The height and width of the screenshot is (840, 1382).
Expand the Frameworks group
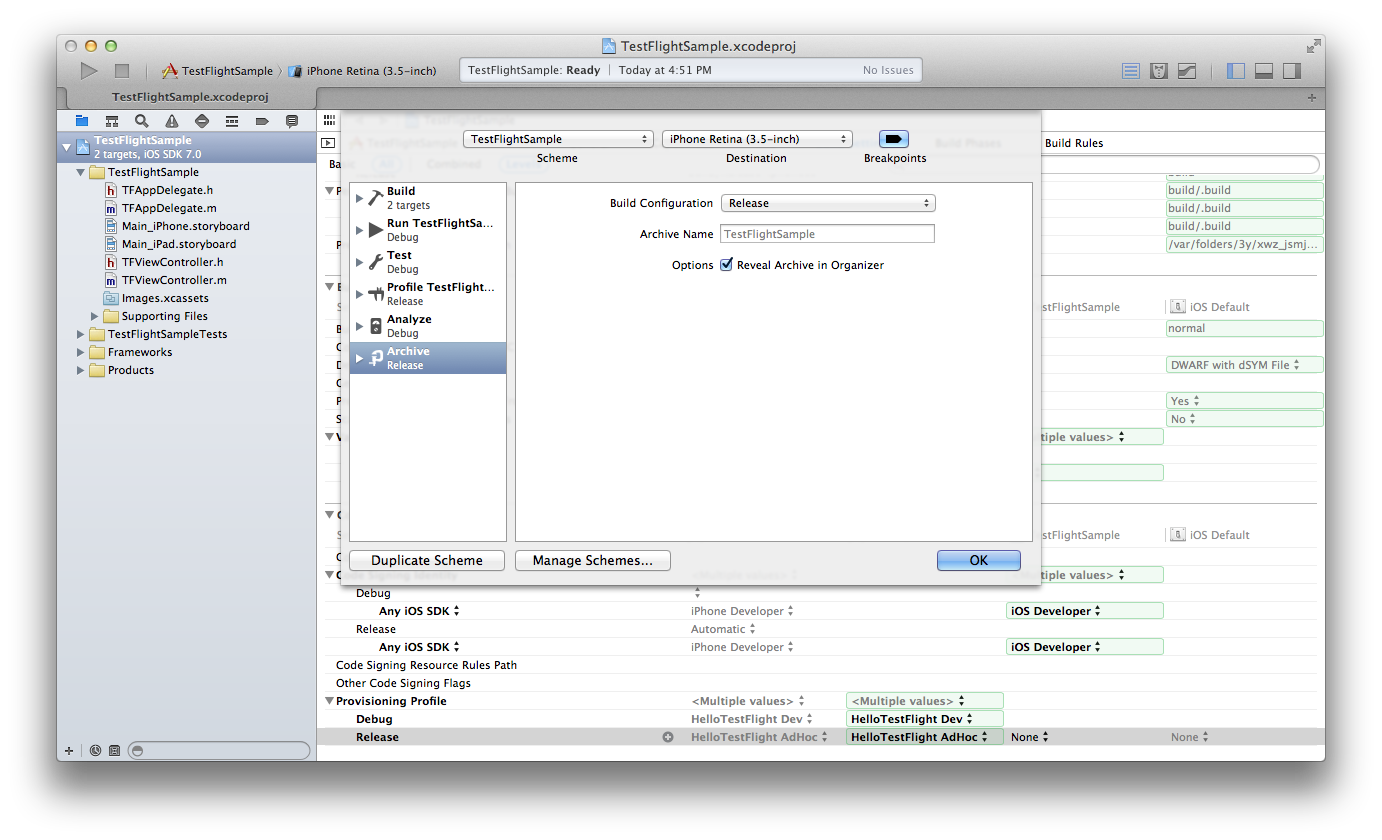[x=81, y=352]
